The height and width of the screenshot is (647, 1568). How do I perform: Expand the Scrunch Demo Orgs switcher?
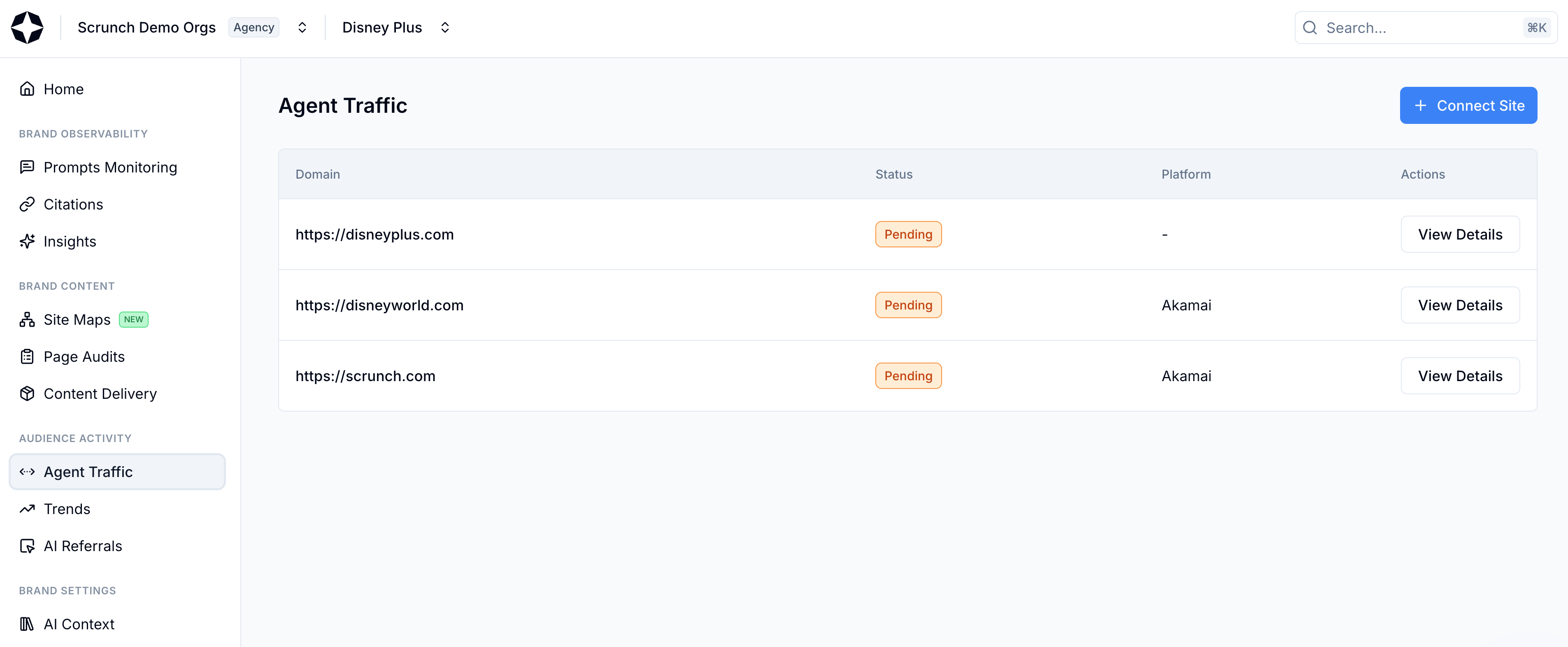point(302,28)
